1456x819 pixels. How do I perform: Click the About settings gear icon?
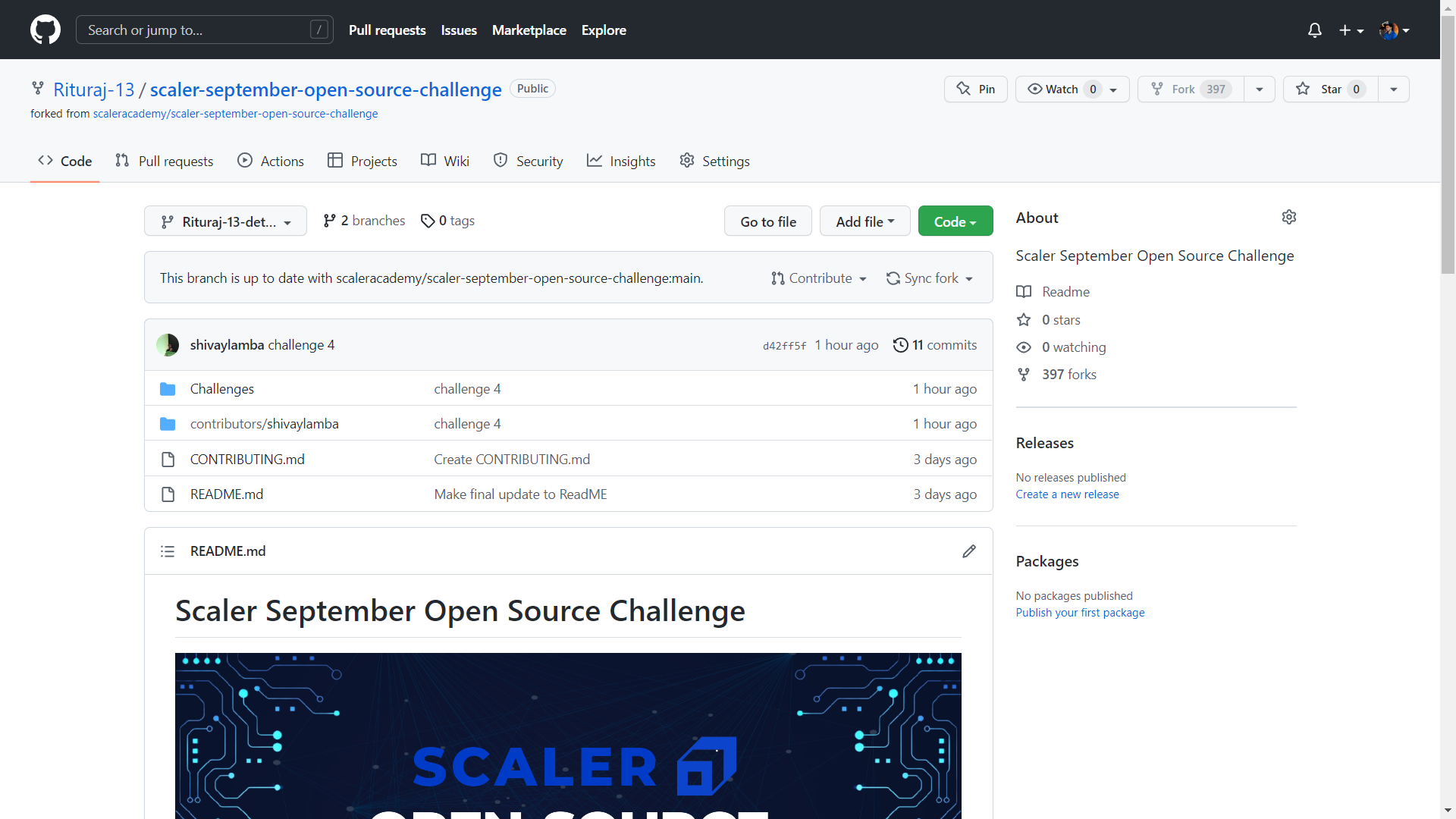(x=1288, y=218)
